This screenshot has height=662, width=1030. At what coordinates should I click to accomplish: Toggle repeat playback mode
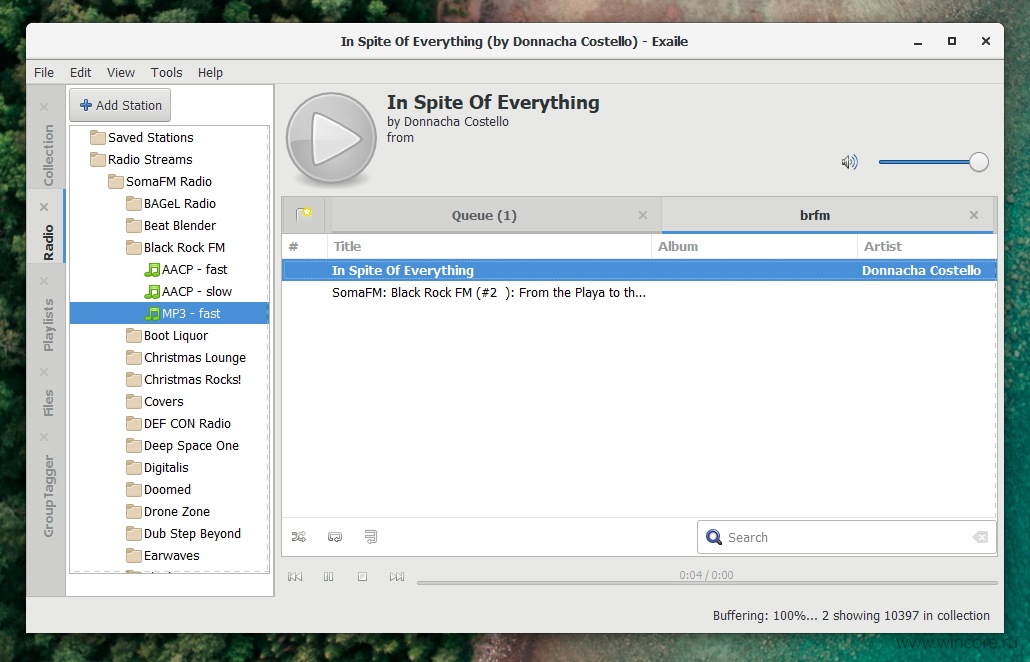click(x=335, y=537)
